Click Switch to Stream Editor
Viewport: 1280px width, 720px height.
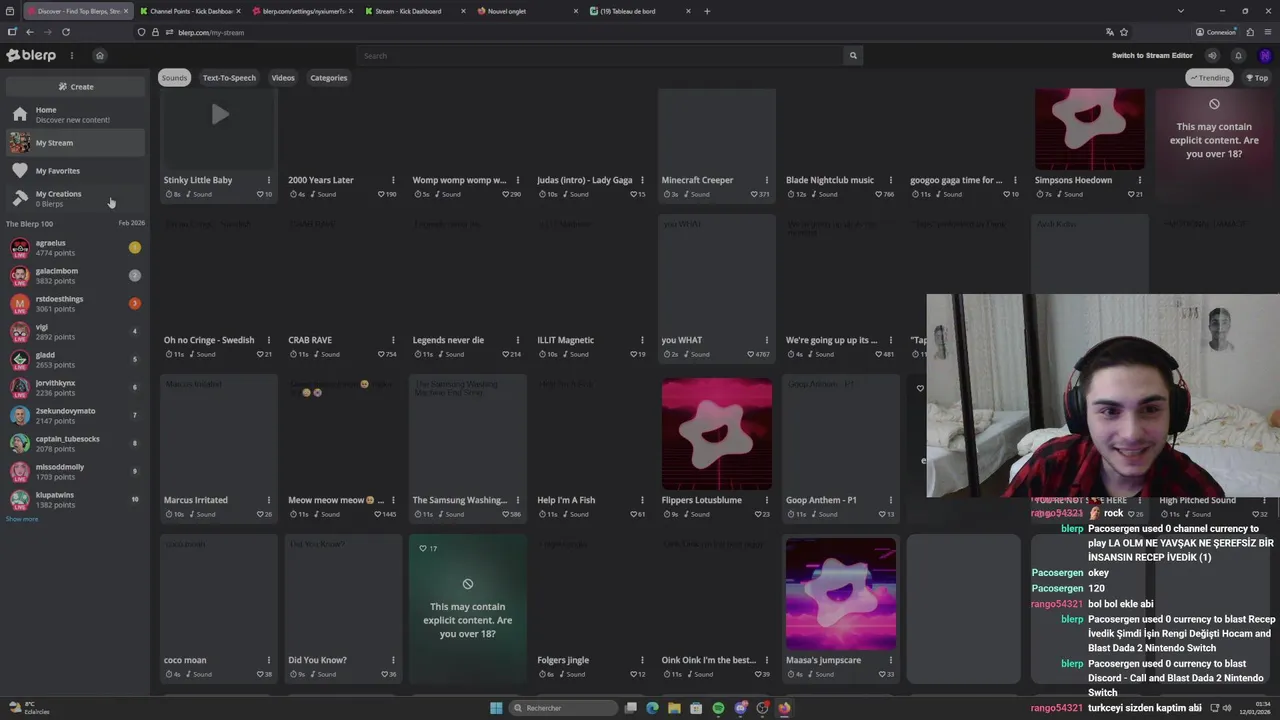(x=1152, y=55)
